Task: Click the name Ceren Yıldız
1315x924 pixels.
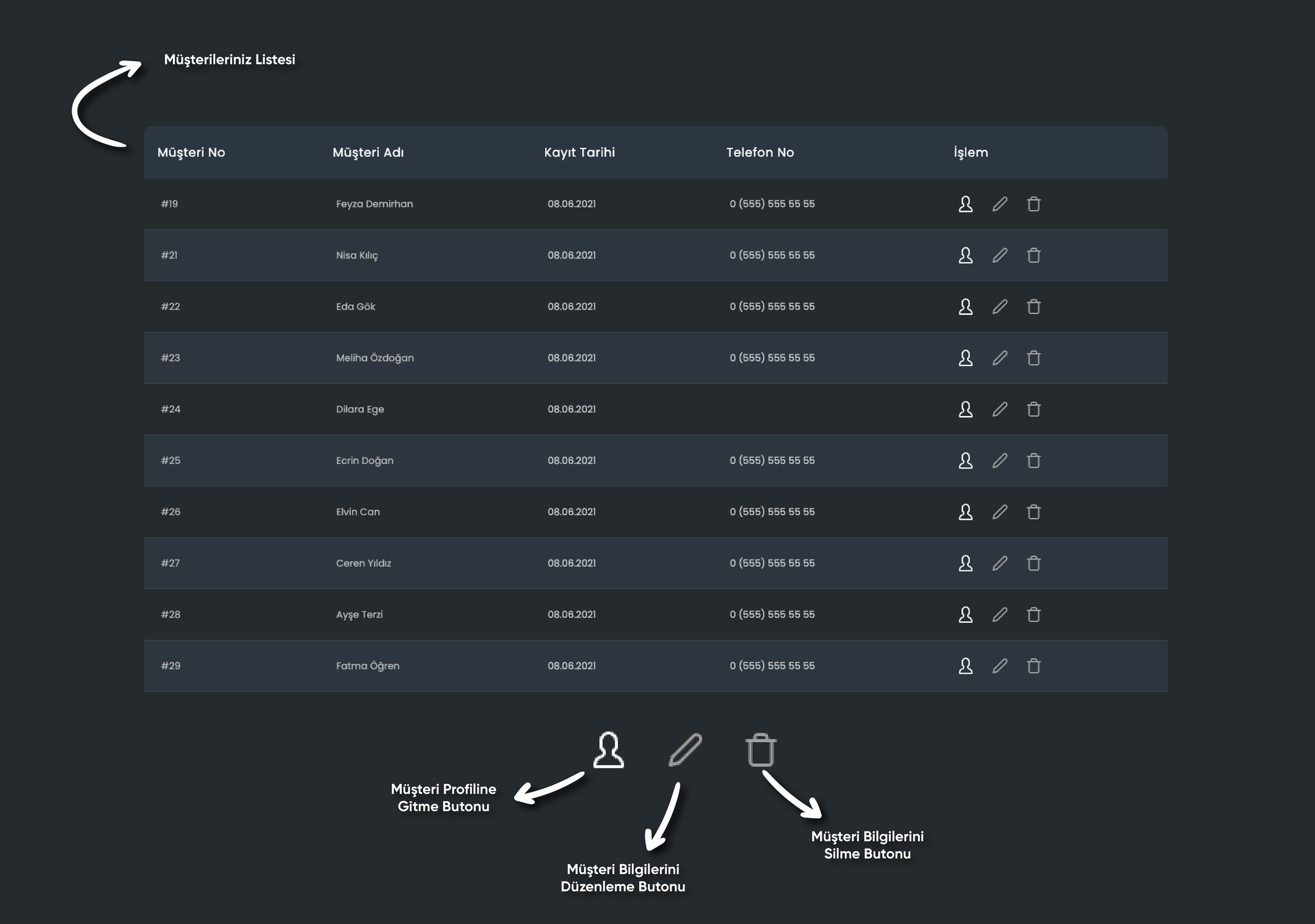Action: pyautogui.click(x=364, y=563)
